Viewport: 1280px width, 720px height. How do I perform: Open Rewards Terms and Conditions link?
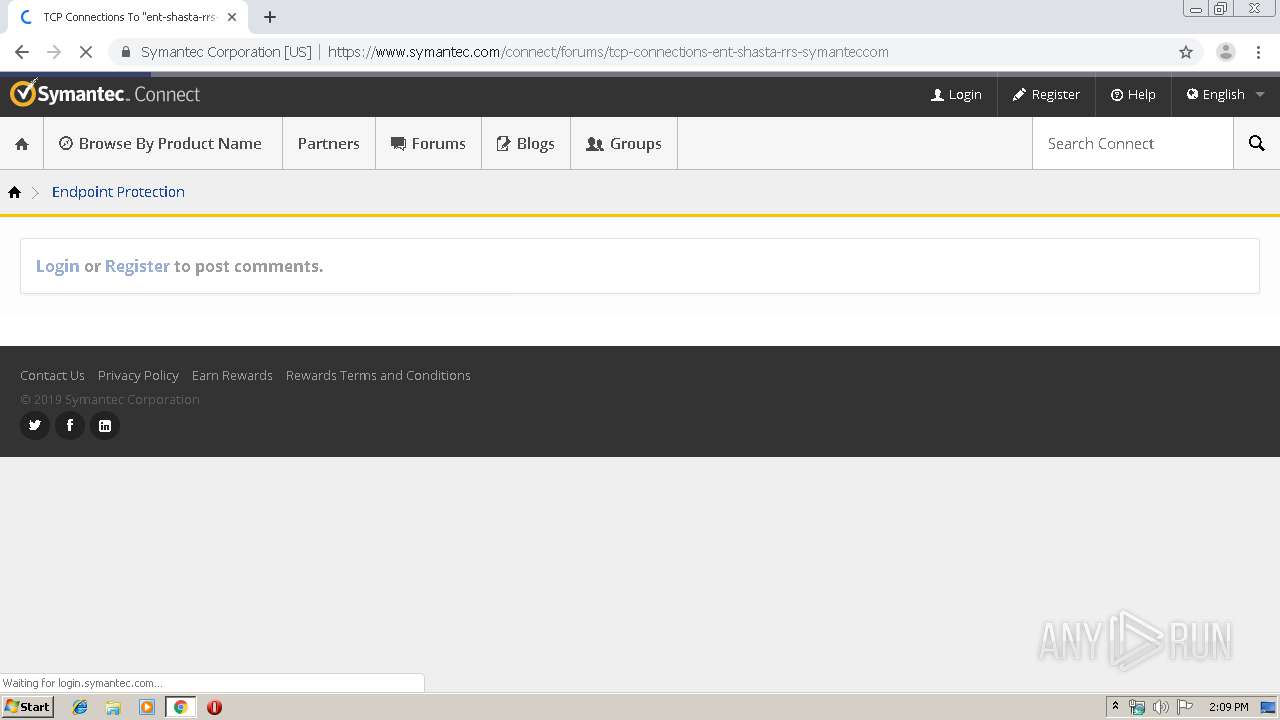(378, 375)
